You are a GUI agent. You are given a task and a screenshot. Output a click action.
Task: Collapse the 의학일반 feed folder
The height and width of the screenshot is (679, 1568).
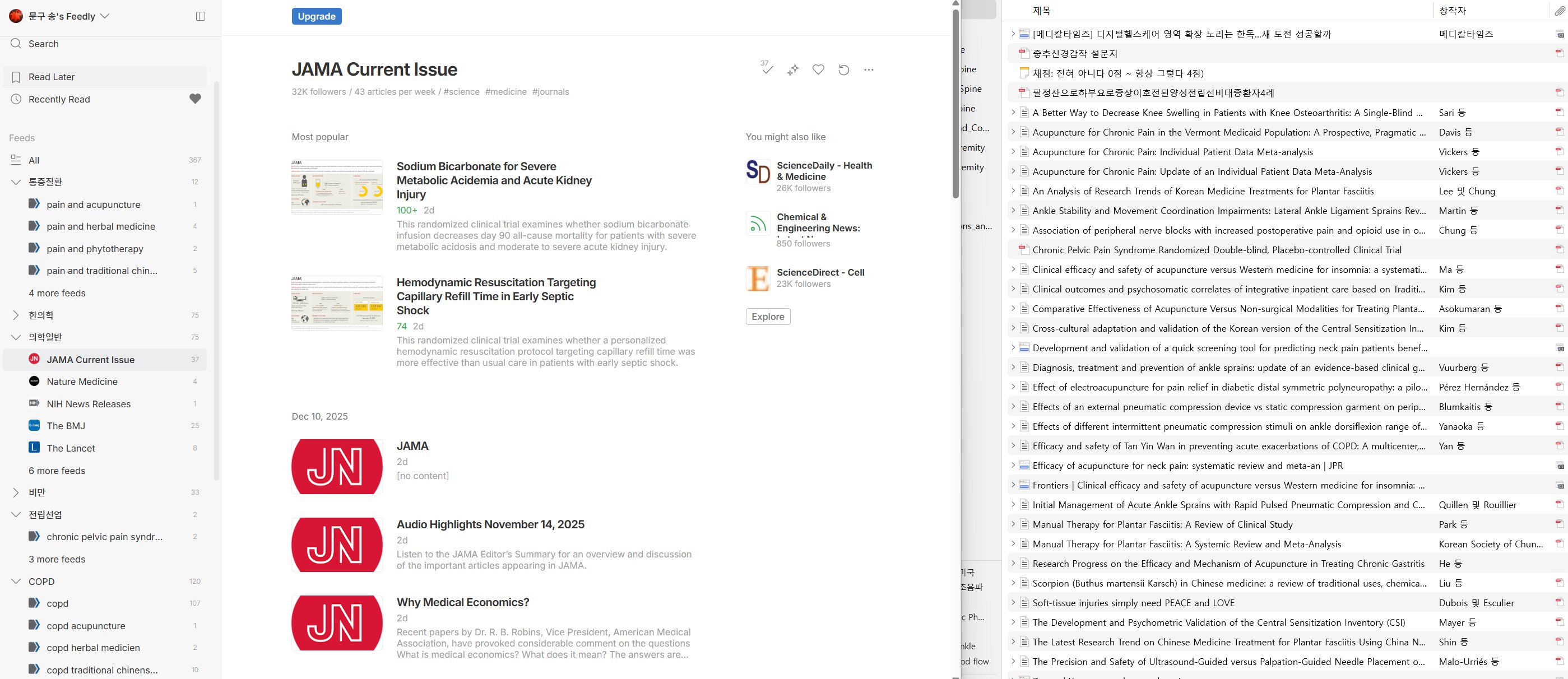(x=16, y=337)
